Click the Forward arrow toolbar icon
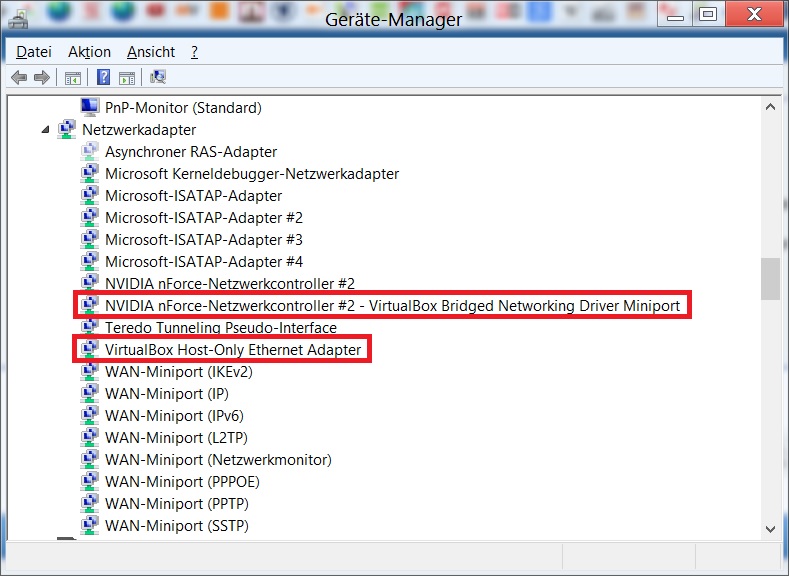 42,77
